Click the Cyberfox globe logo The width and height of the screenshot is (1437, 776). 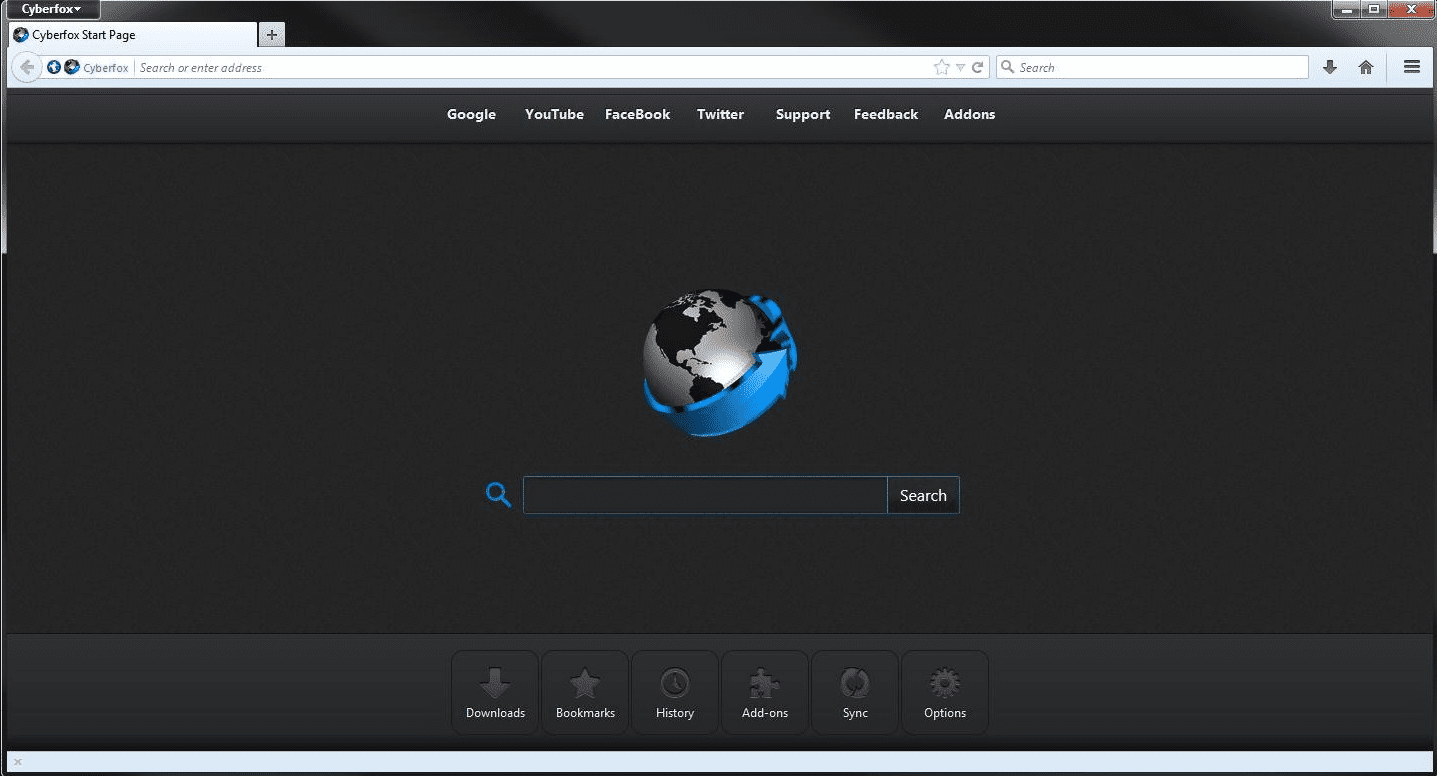[719, 362]
